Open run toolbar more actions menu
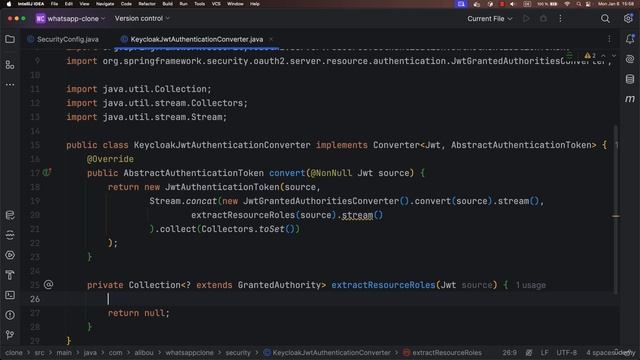Screen dimensions: 640x360 (x=560, y=19)
